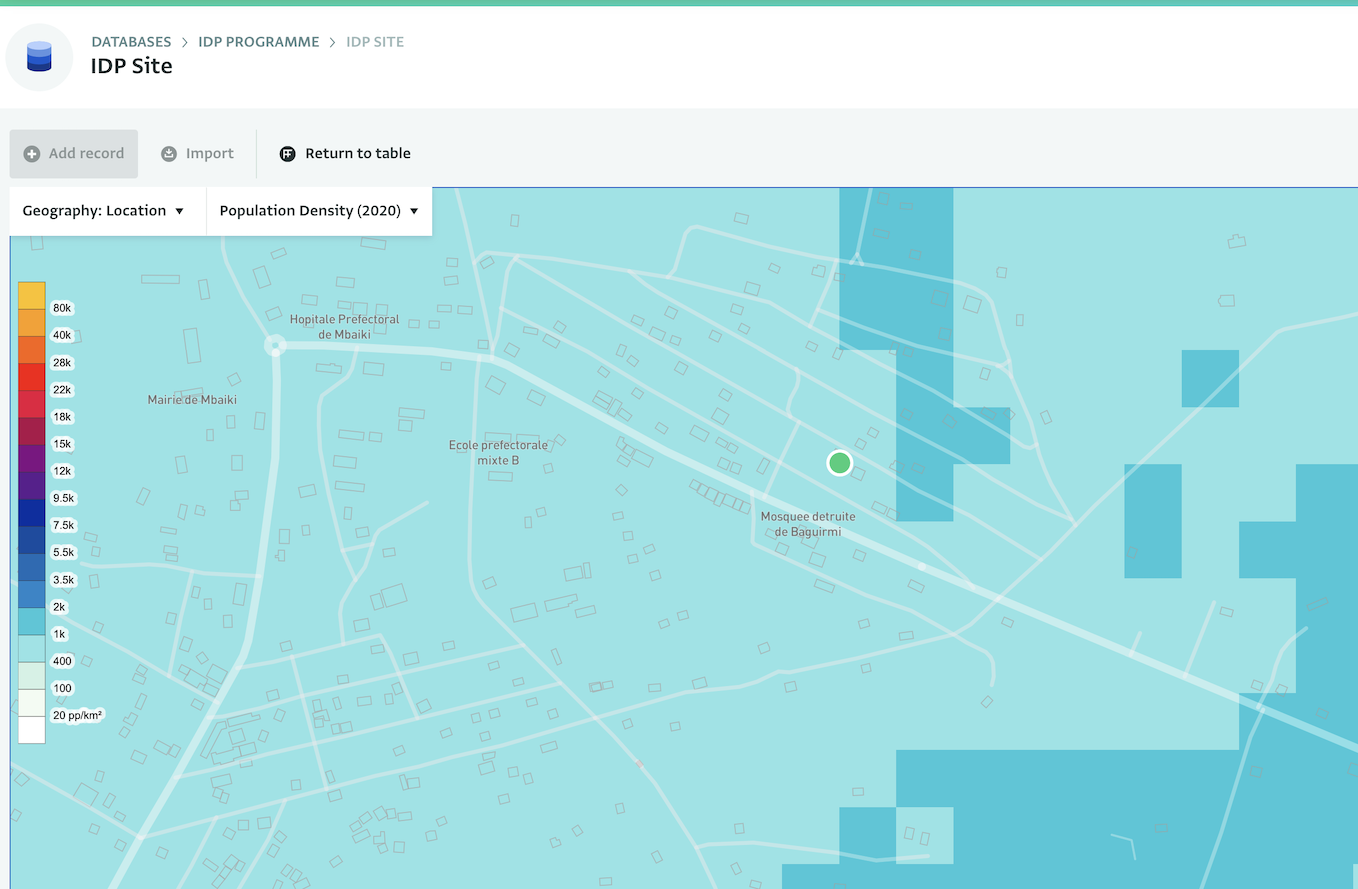Image resolution: width=1358 pixels, height=889 pixels.
Task: Select the red 22k legend swatch
Action: (32, 376)
